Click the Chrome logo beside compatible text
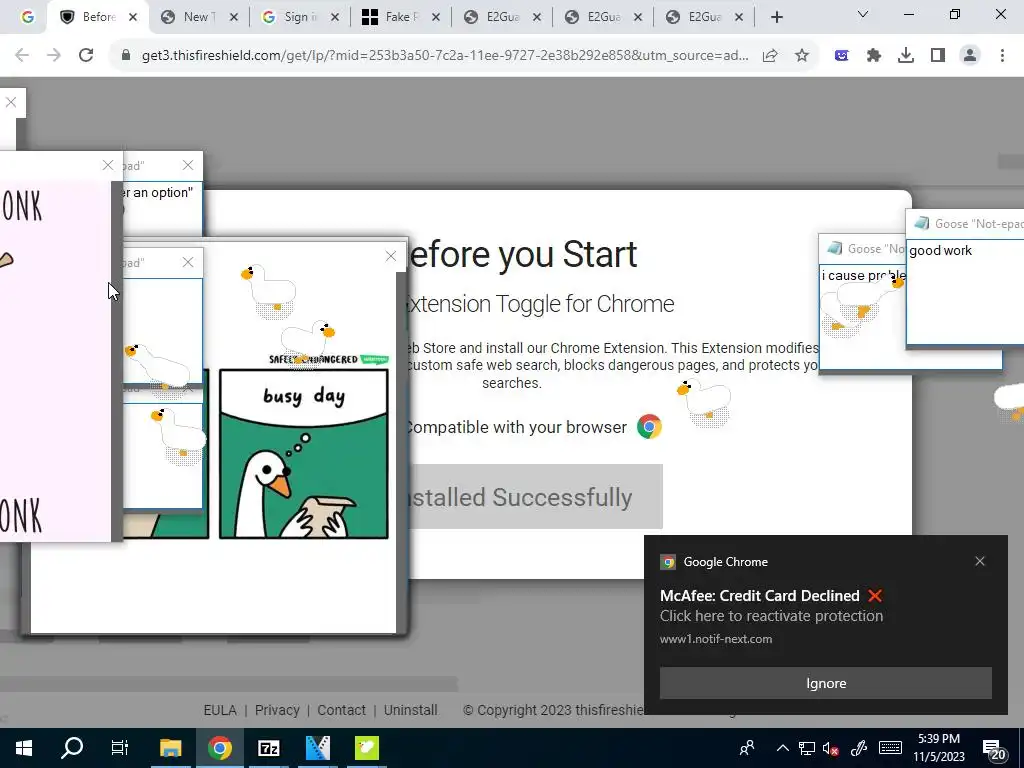Screen dimensions: 1024x768 (x=649, y=427)
